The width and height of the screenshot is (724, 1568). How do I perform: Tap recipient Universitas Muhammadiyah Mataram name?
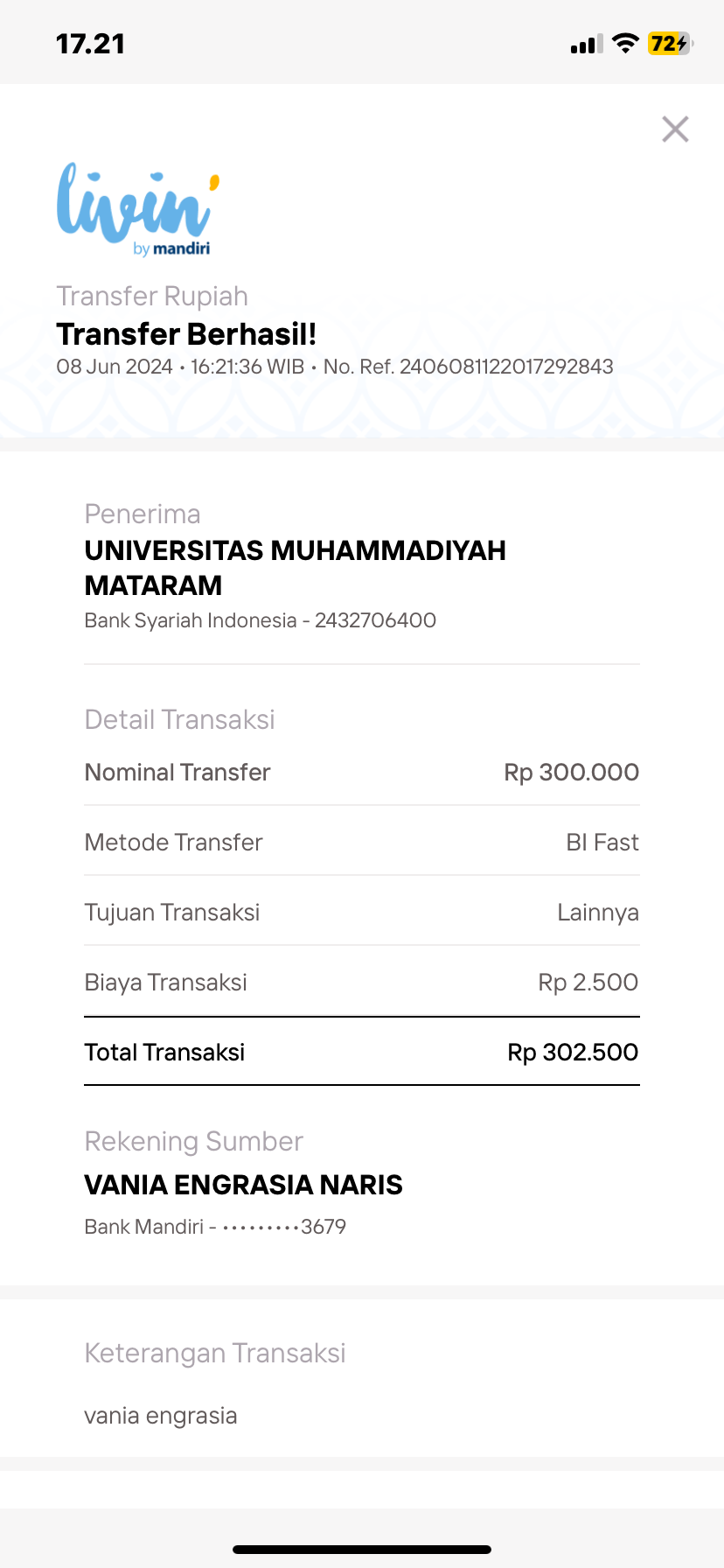295,567
